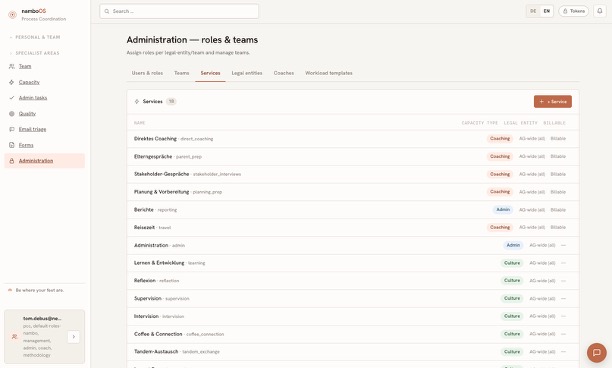Click the Billable label in Direktes Coaching row
612x368 pixels.
(558, 139)
